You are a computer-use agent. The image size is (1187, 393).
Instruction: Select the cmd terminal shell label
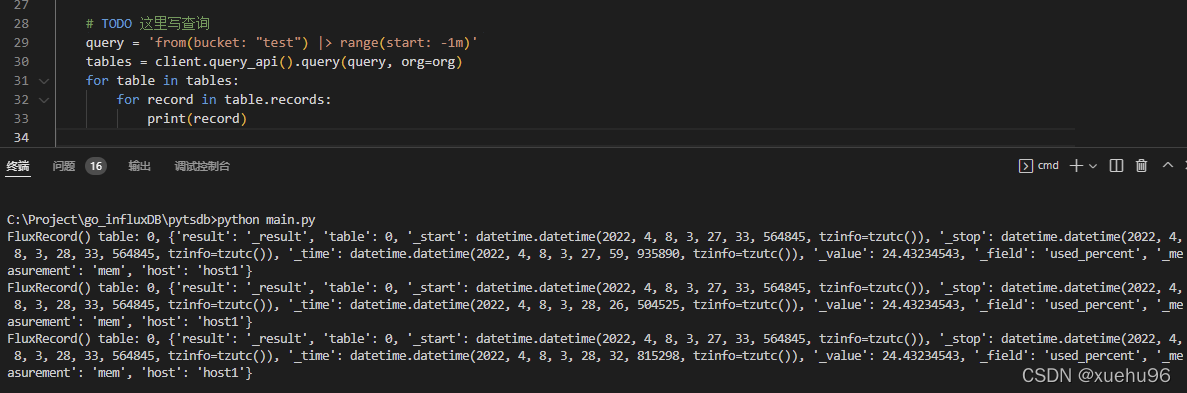point(1048,166)
